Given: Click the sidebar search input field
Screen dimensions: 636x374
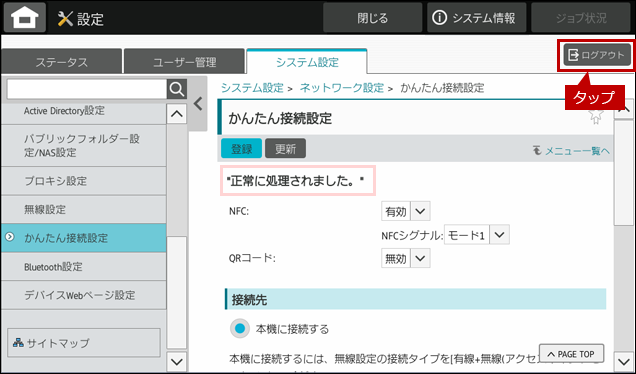Looking at the screenshot, I should click(87, 89).
